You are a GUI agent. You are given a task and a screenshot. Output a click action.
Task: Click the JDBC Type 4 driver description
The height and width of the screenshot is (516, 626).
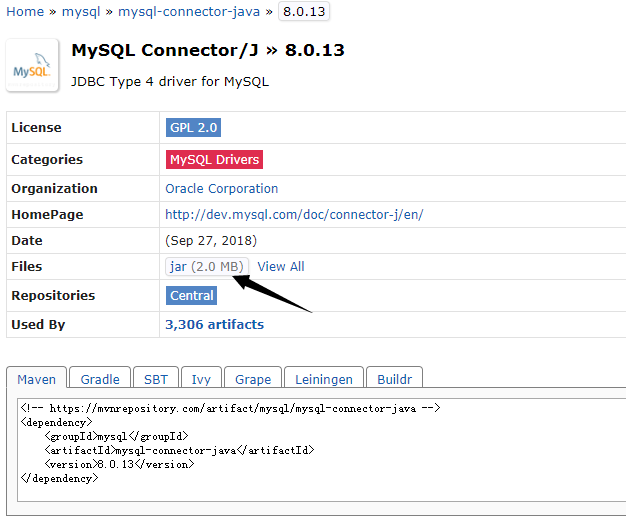170,81
